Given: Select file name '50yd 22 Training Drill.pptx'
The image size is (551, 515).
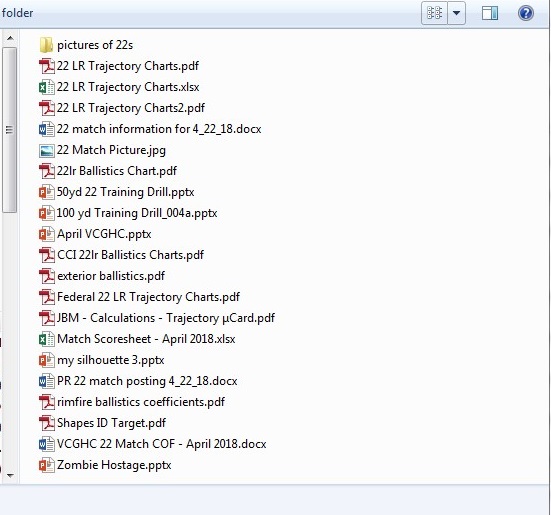Looking at the screenshot, I should pos(125,193).
